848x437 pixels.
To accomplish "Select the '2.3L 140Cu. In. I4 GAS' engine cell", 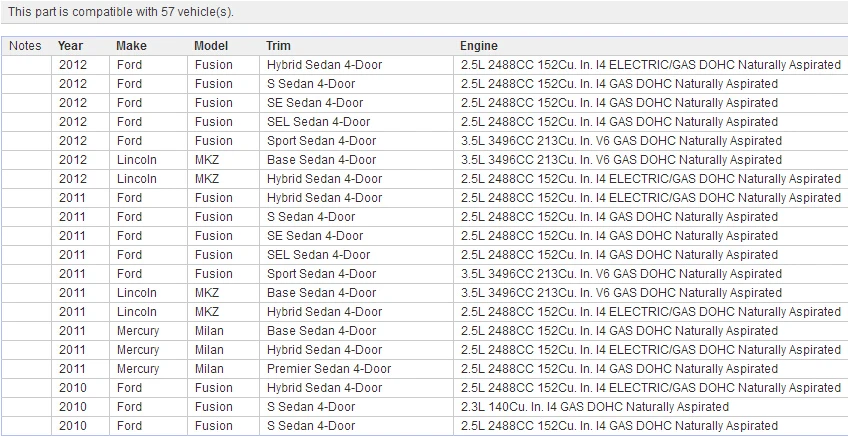I will pyautogui.click(x=595, y=407).
